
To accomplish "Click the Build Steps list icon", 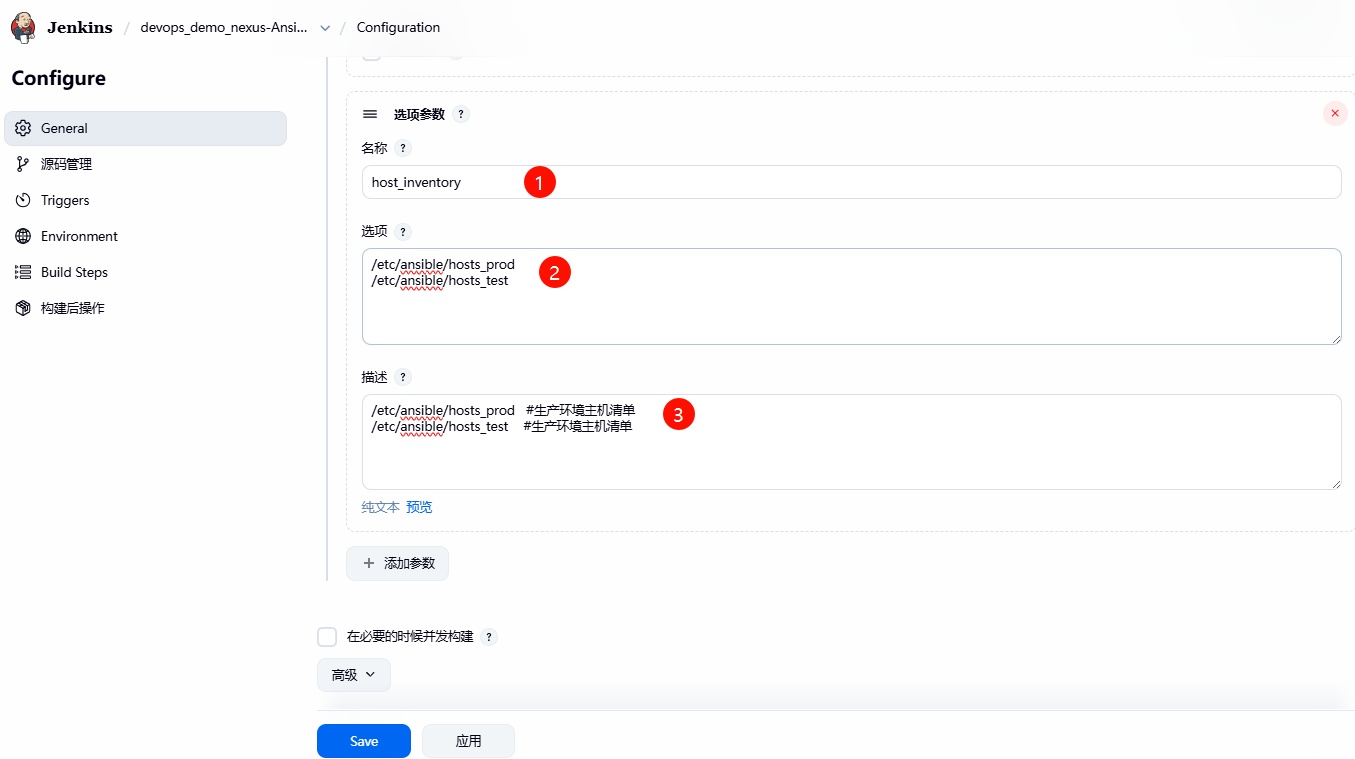I will click(x=23, y=272).
